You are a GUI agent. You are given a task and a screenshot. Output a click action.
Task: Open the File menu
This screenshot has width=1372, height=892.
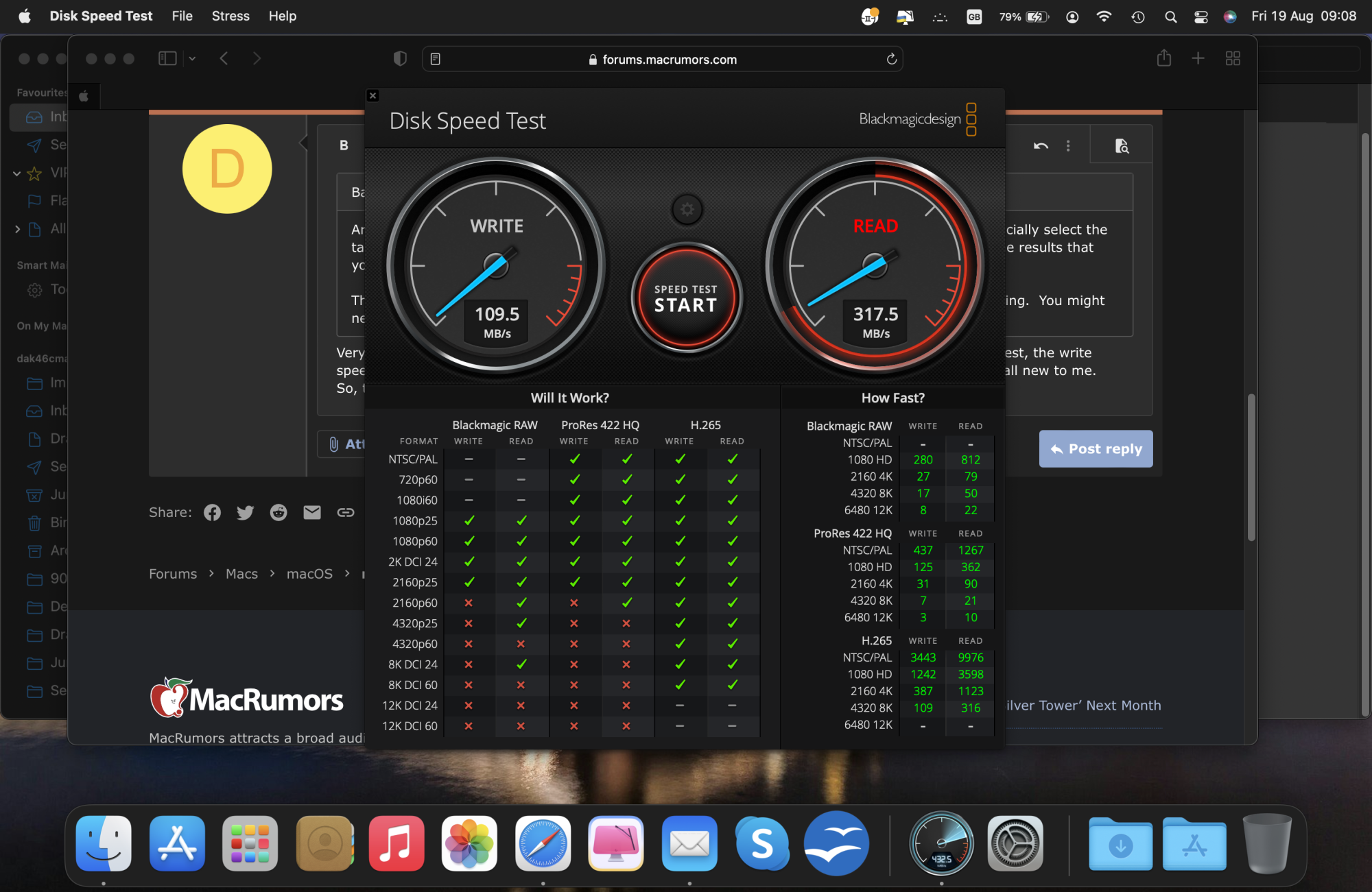pos(182,16)
